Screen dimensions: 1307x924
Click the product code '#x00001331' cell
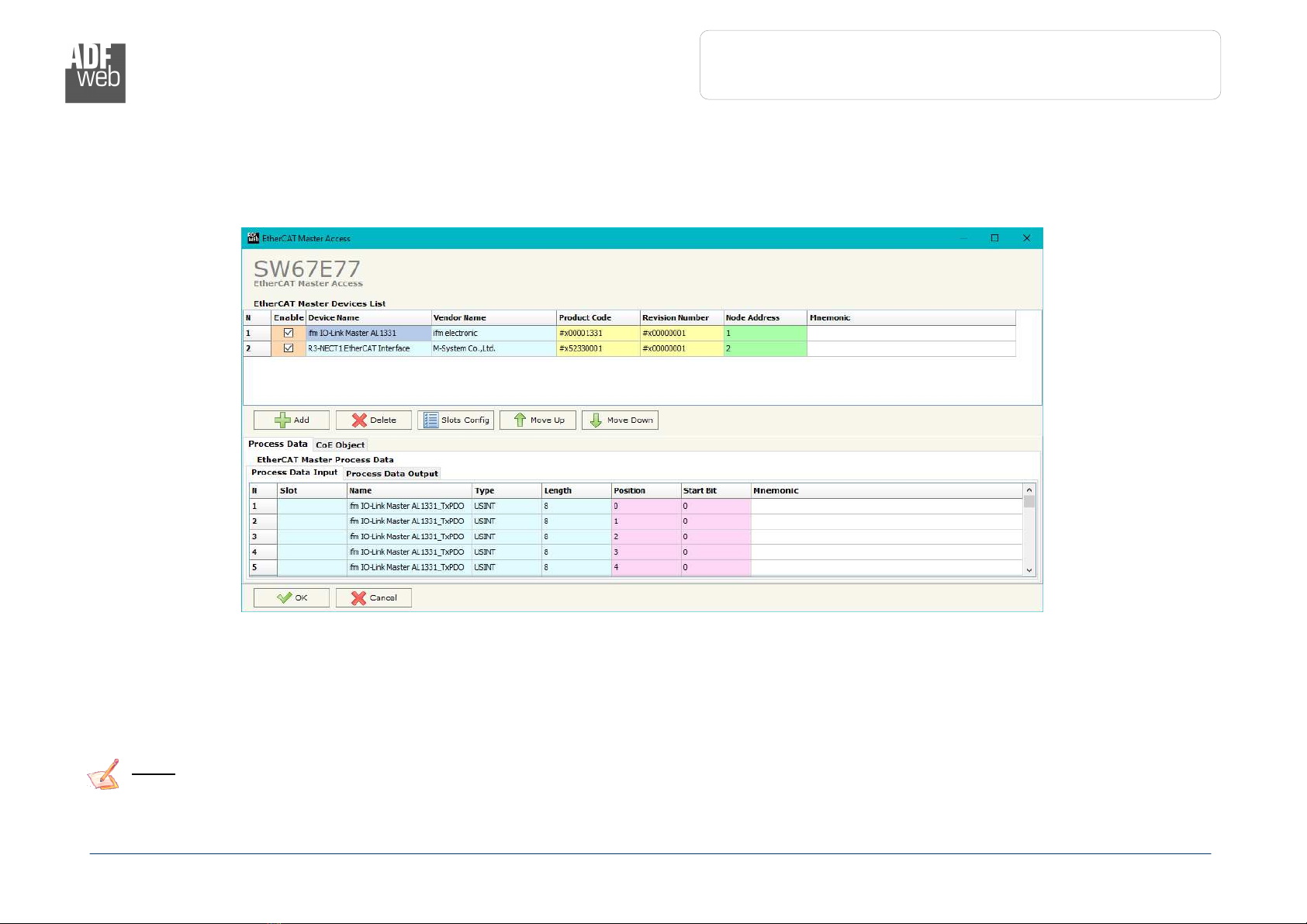point(599,333)
